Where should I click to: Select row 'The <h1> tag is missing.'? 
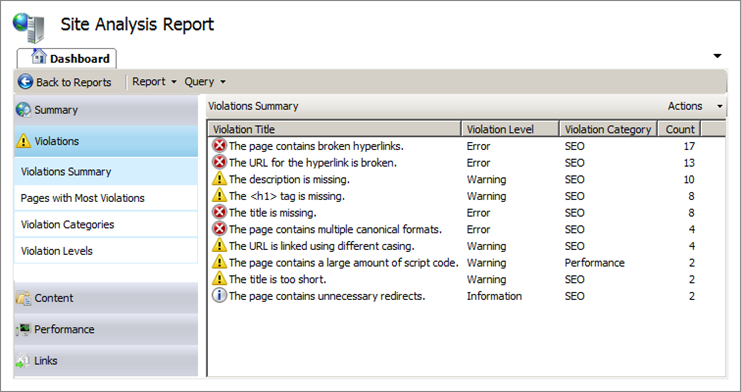tap(466, 196)
